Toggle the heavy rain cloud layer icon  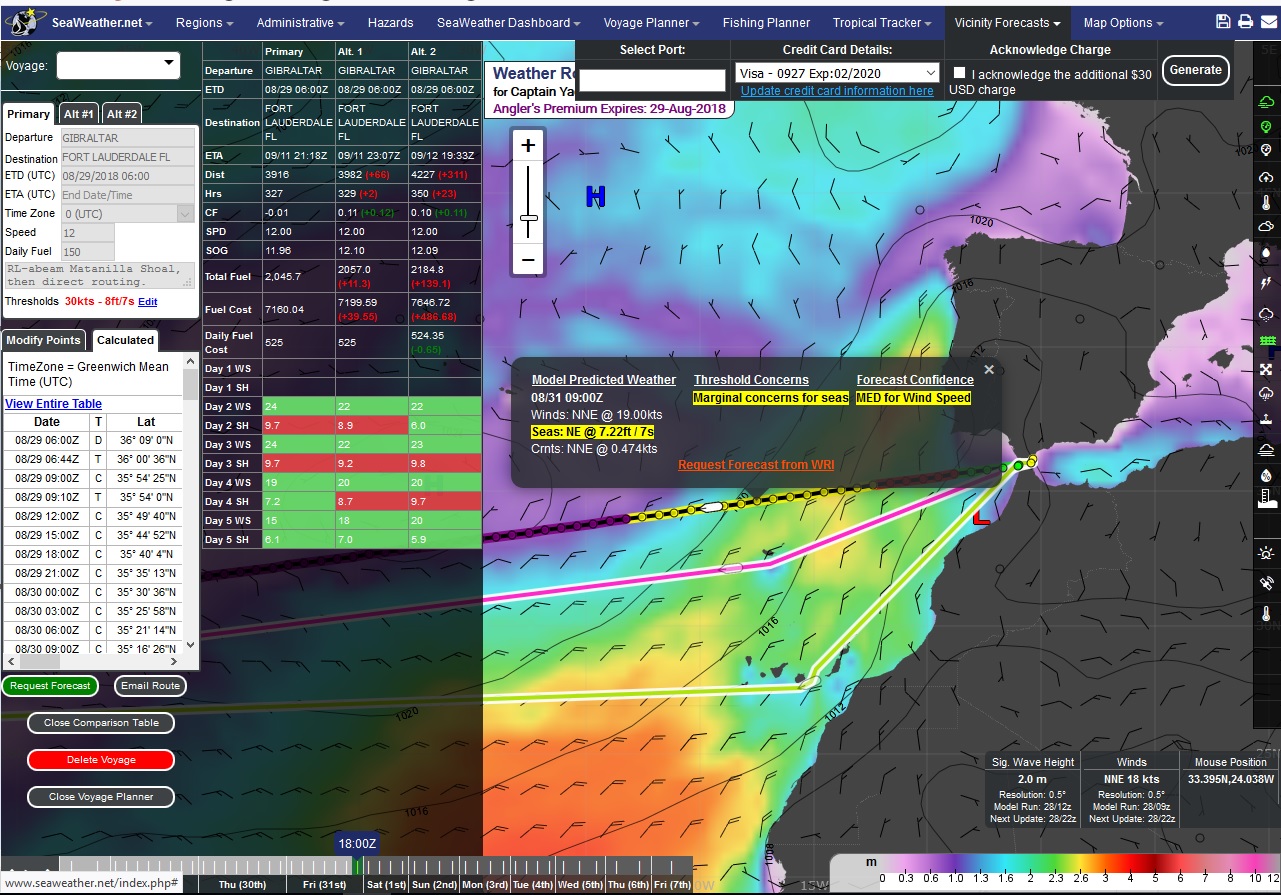point(1266,394)
